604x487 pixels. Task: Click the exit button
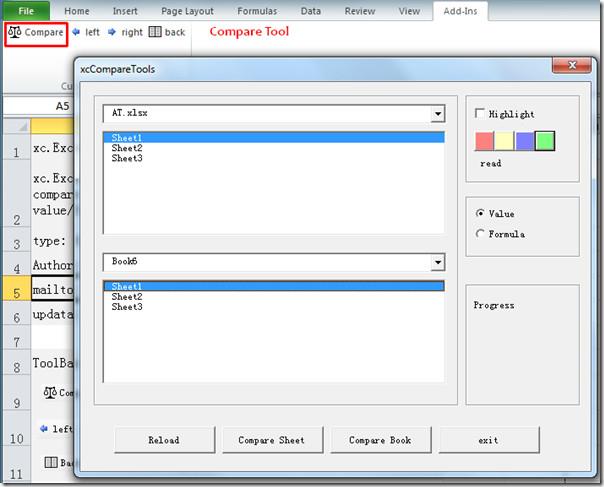point(489,440)
